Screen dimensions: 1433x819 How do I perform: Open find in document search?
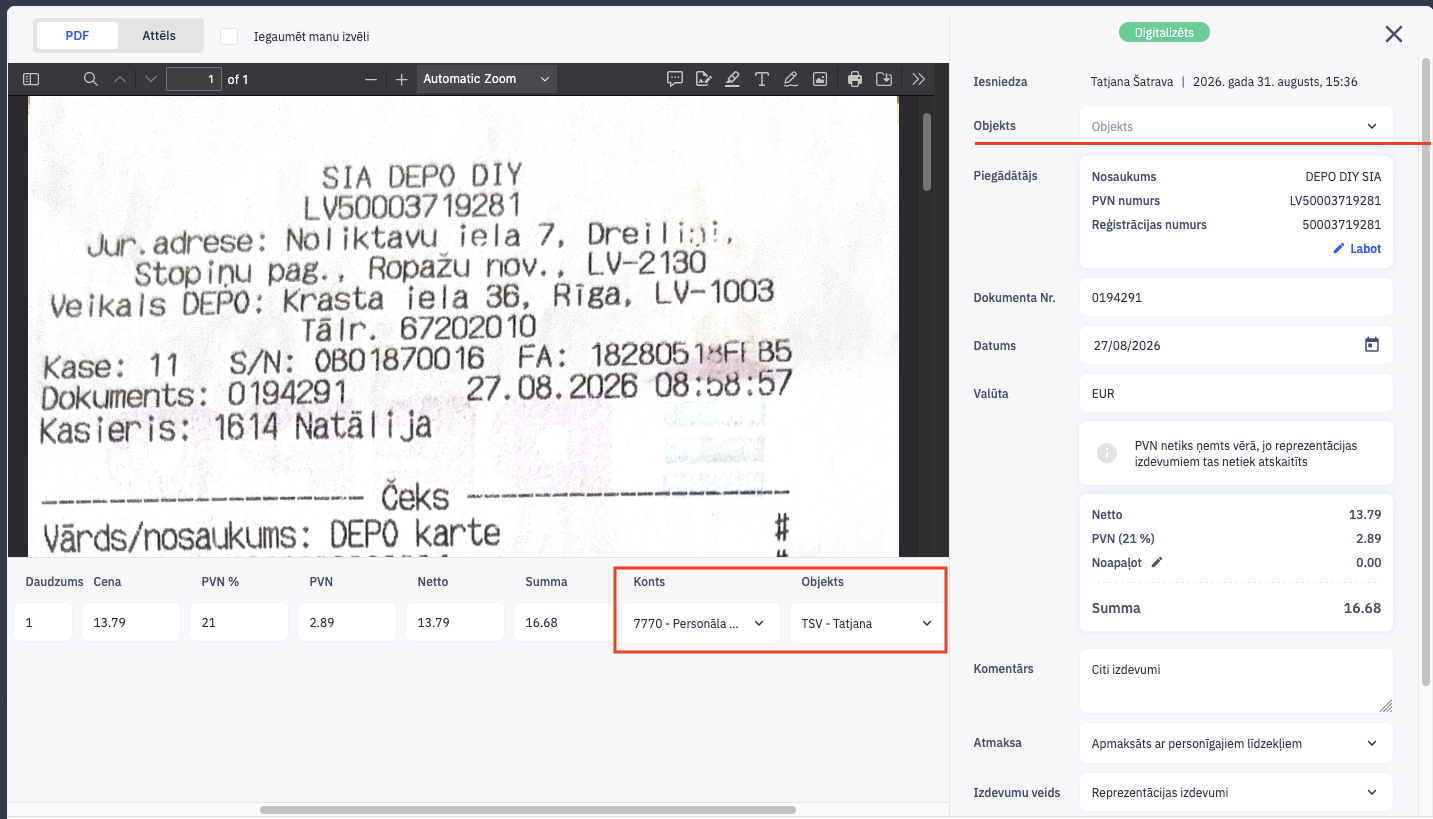tap(90, 79)
